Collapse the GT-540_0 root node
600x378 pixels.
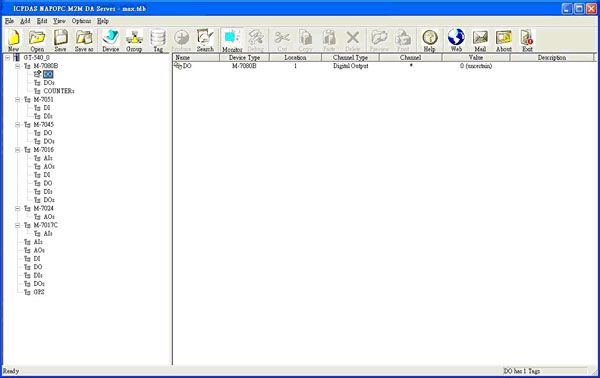click(x=7, y=58)
